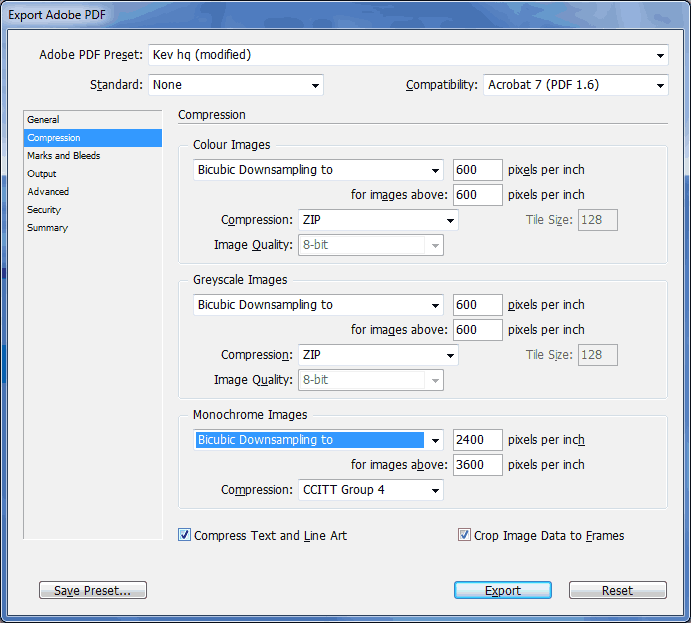Open Colour Images Compression dropdown (ZIP)
The height and width of the screenshot is (623, 691).
pos(378,220)
